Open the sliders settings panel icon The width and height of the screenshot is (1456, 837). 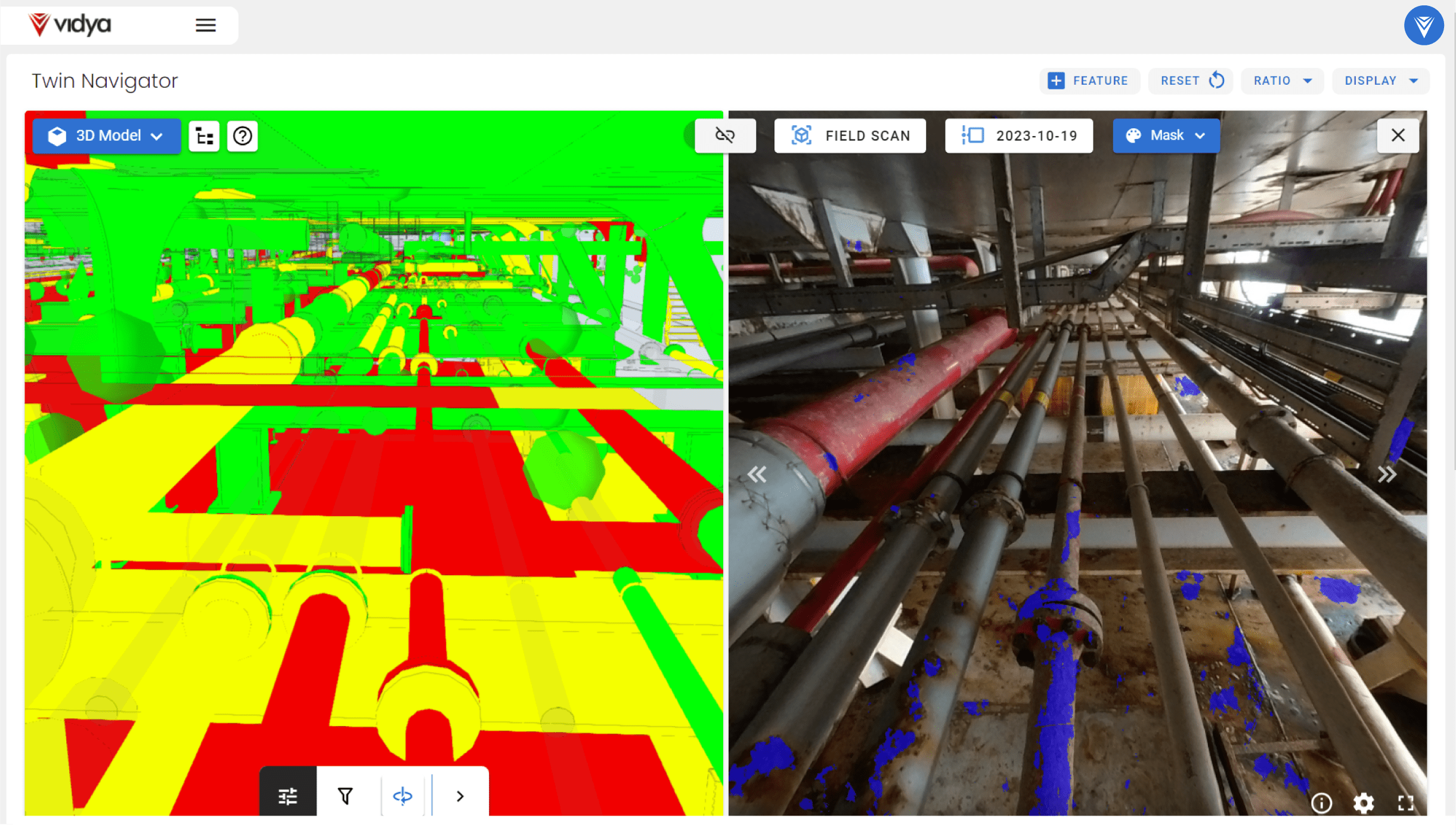288,796
